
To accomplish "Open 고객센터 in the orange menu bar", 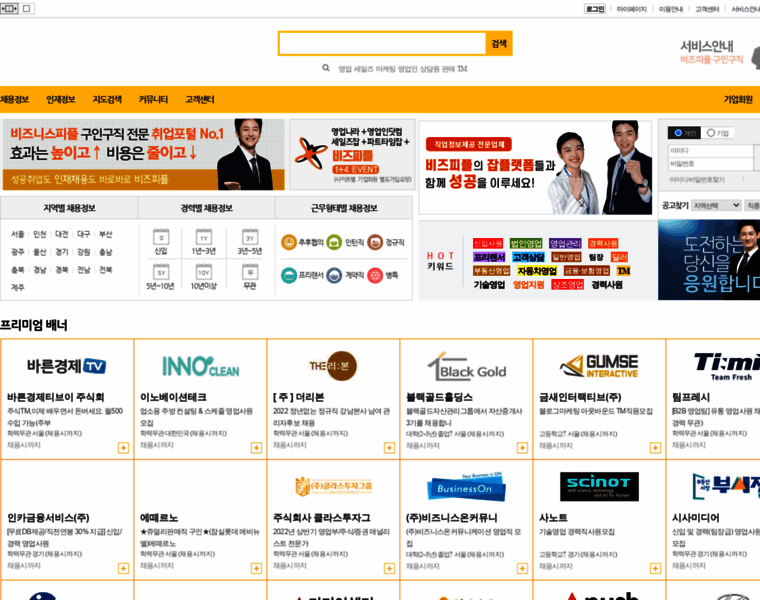I will (x=200, y=99).
